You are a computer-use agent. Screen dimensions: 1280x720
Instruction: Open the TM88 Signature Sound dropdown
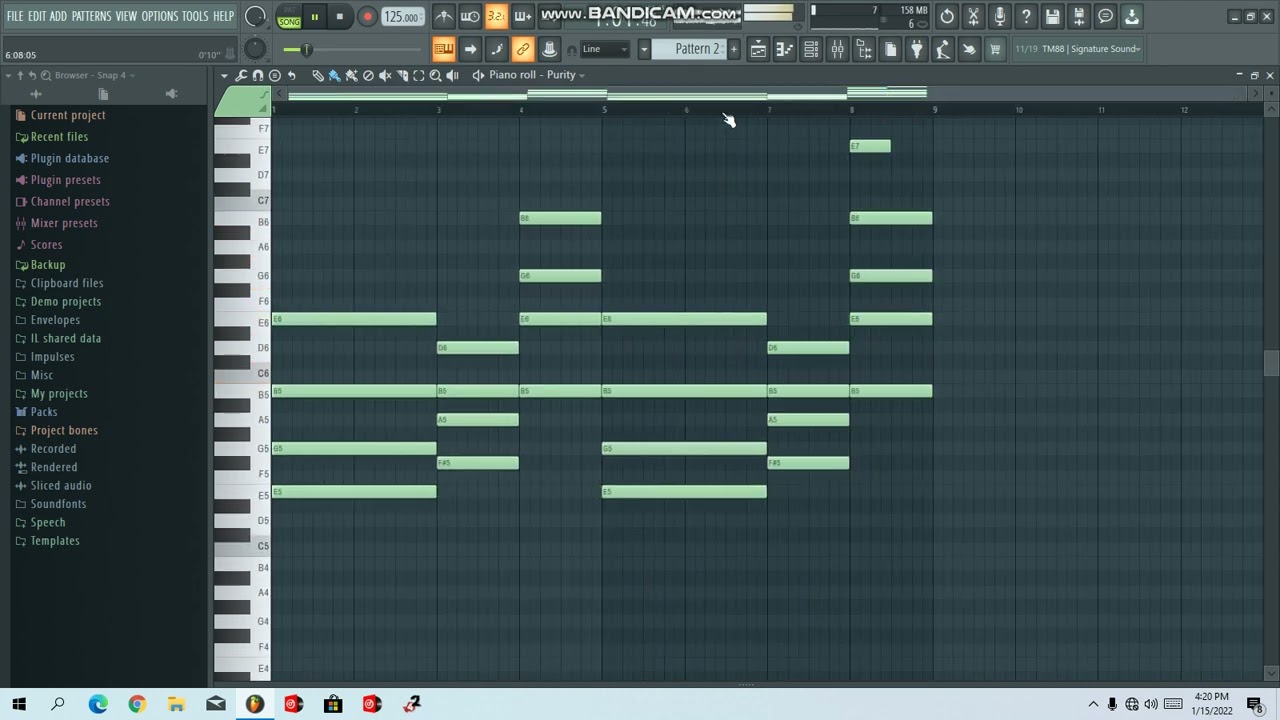pos(1078,49)
